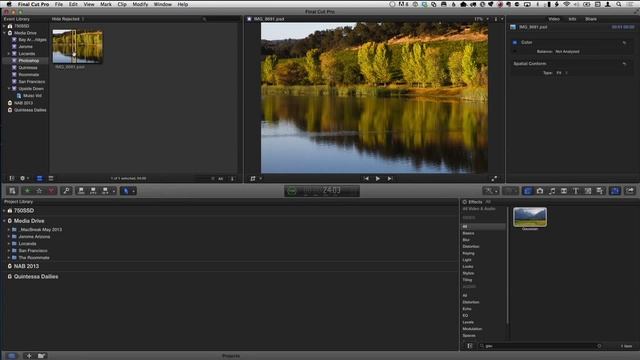
Task: Collapse the Upside Down event
Action: point(9,88)
